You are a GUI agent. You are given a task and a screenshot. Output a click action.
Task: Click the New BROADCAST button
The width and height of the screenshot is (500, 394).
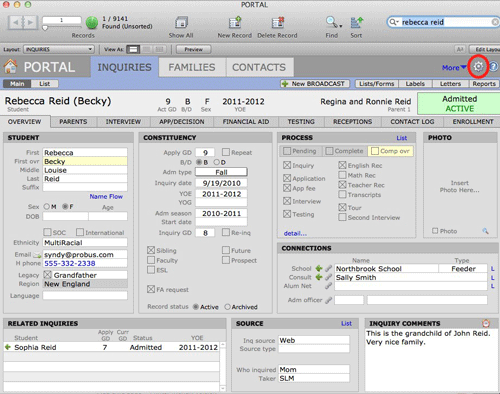coord(315,84)
